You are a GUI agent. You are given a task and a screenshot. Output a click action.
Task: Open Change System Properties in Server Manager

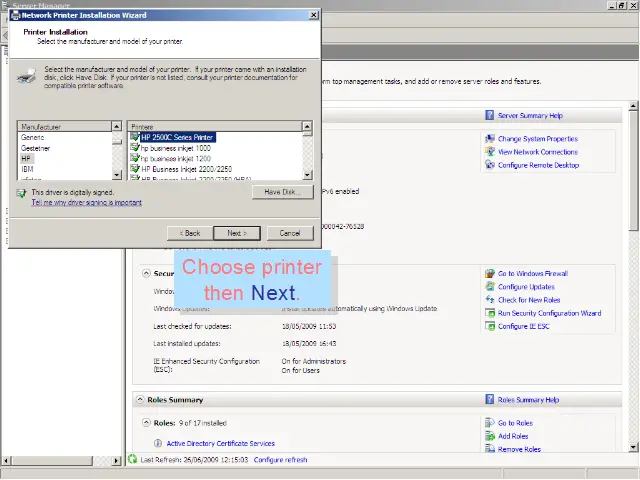click(538, 139)
